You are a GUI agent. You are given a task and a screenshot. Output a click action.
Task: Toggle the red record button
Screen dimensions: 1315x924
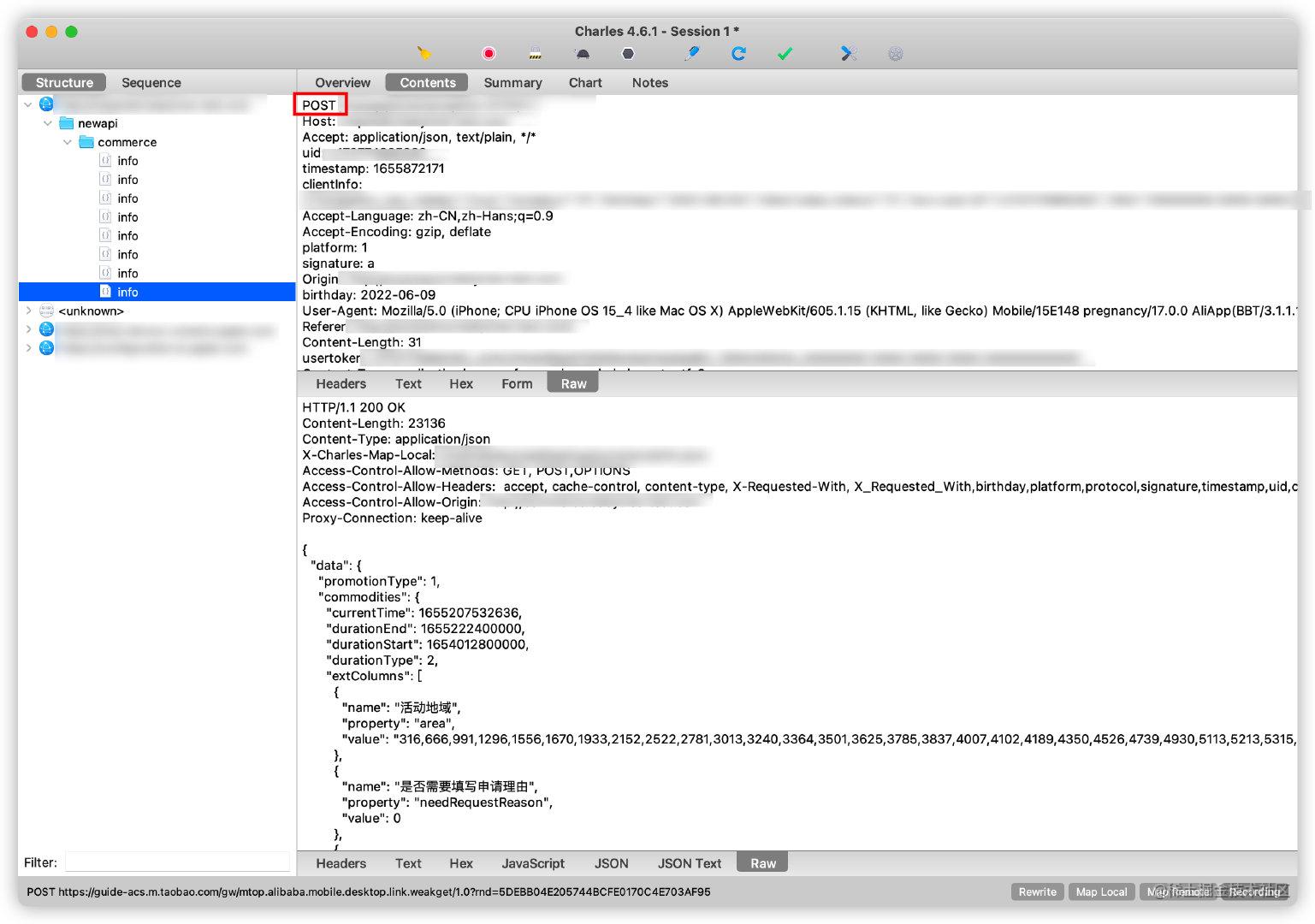[489, 54]
